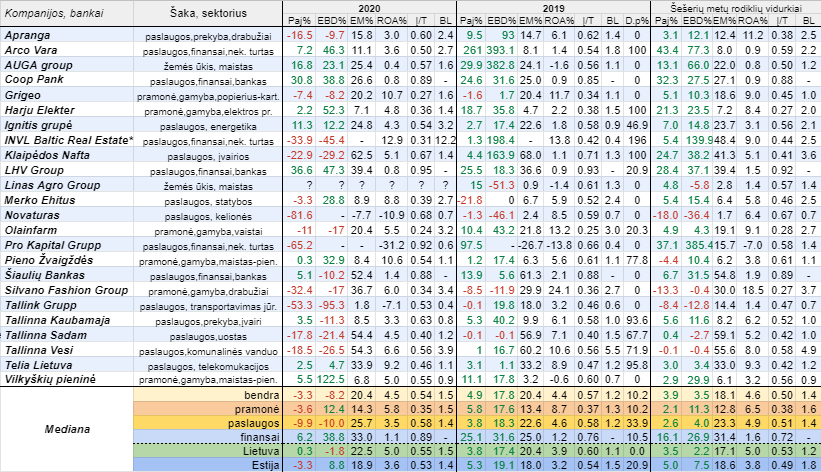821x472 pixels.
Task: Click Apranga 2020 Paj% value -16.5
Action: click(x=300, y=36)
